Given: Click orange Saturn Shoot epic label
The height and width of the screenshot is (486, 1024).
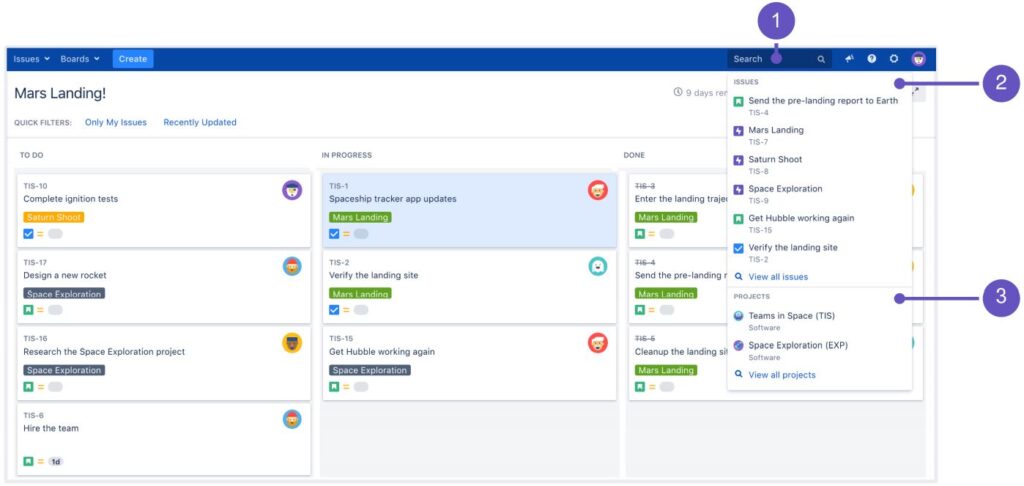Looking at the screenshot, I should [54, 218].
